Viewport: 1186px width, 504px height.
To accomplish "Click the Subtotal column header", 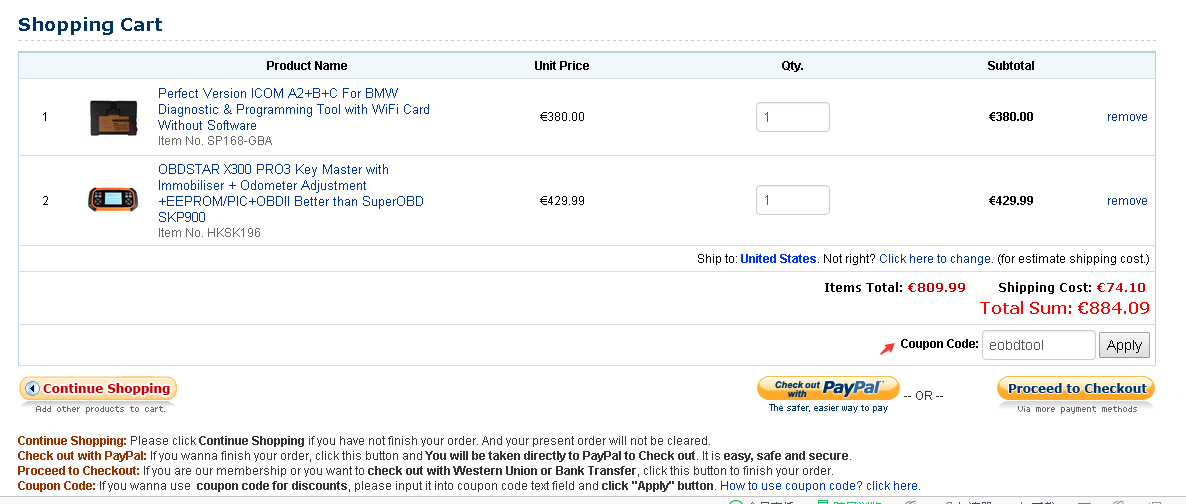I will point(1010,66).
